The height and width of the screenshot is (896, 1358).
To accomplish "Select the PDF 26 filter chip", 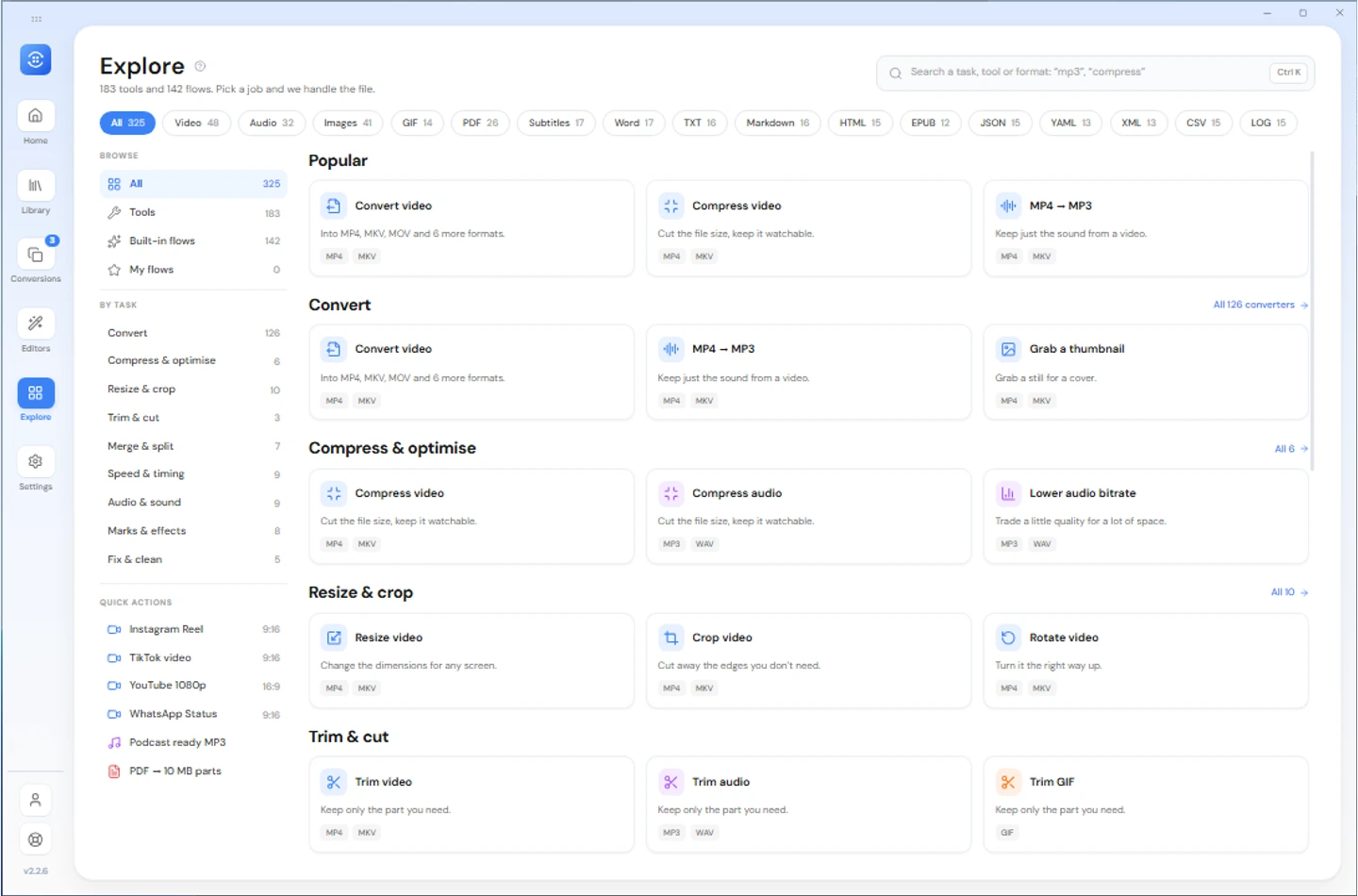I will 480,123.
